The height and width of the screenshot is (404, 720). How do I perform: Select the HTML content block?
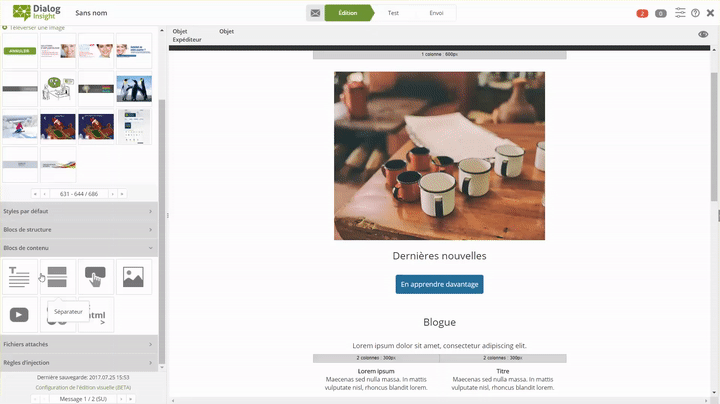[97, 315]
